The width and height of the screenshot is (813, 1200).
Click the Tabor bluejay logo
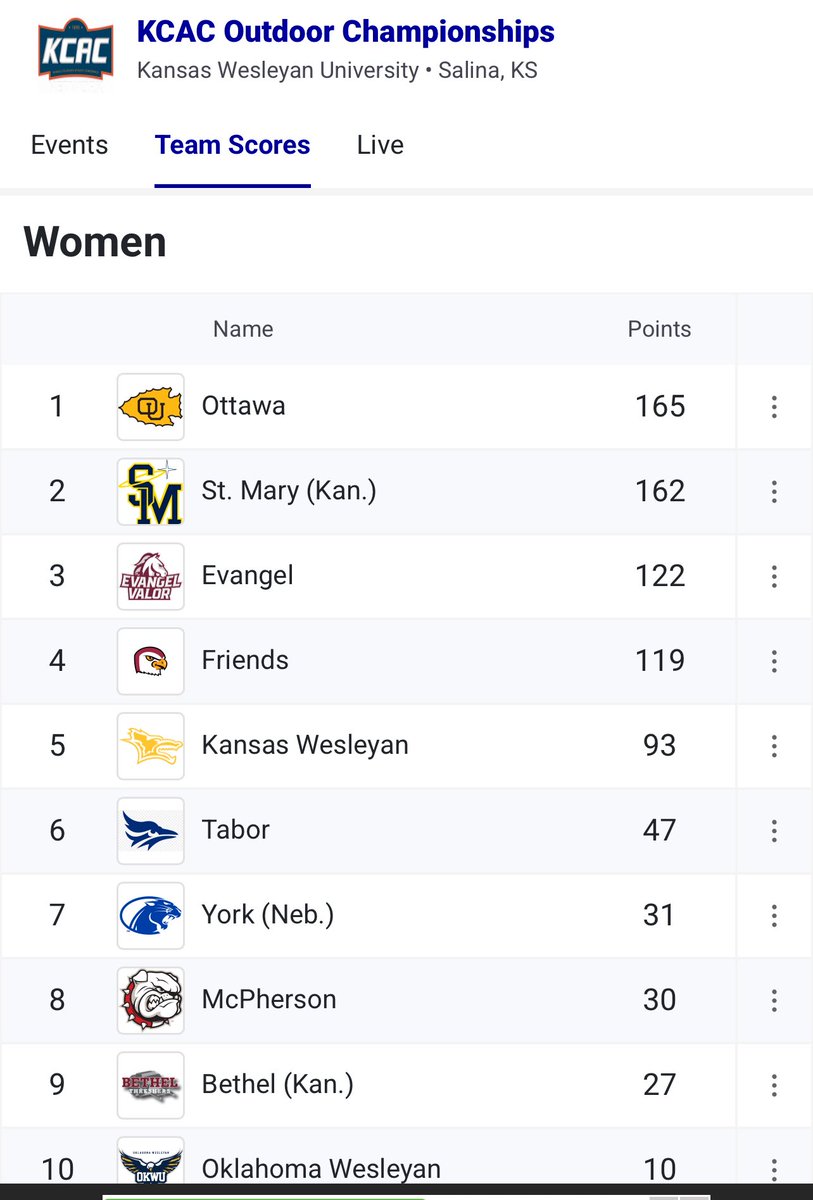coord(150,830)
